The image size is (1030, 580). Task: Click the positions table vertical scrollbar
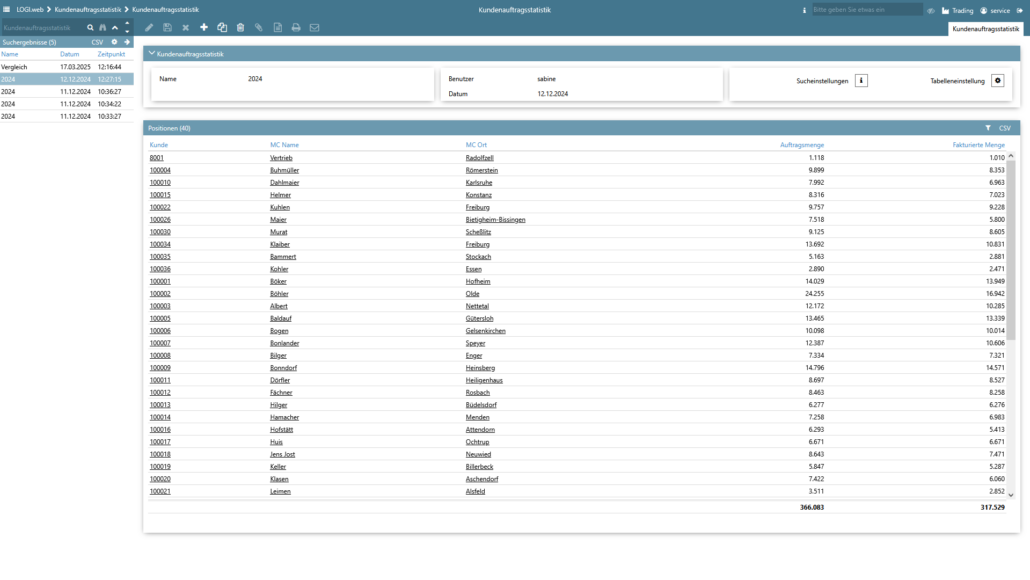(1010, 250)
